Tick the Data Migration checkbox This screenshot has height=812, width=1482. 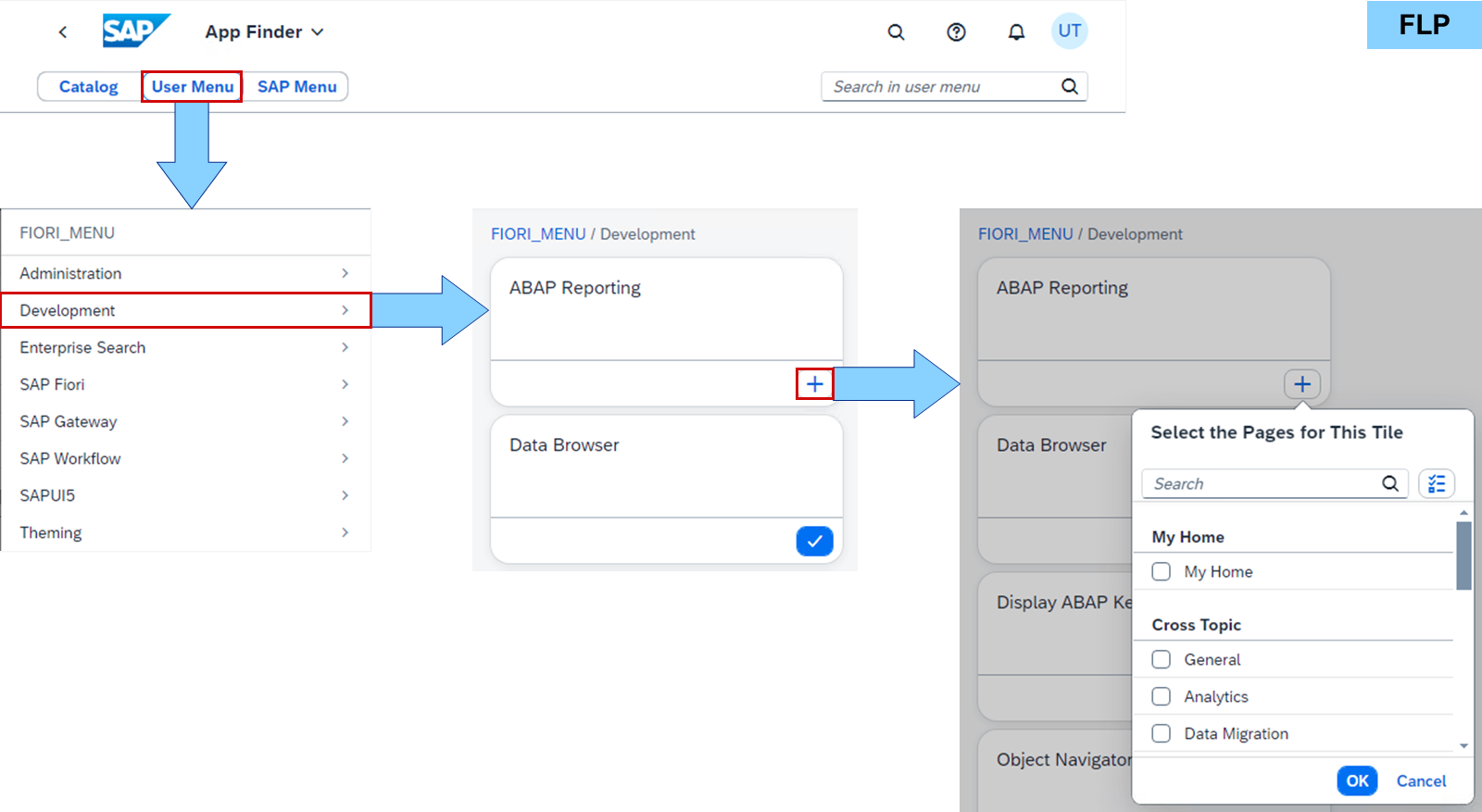click(x=1161, y=733)
